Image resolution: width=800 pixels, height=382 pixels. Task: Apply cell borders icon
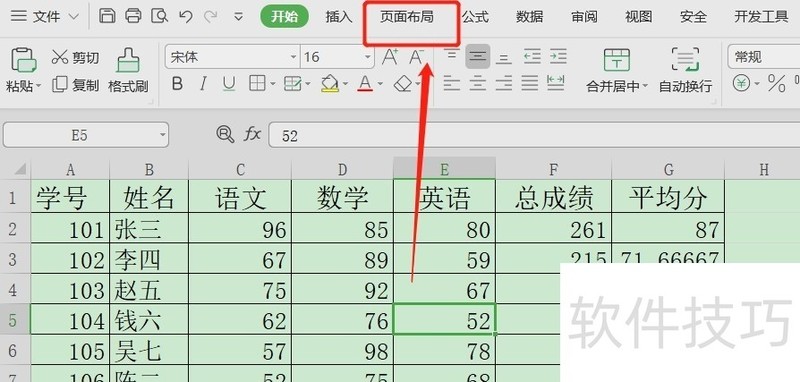coord(257,84)
